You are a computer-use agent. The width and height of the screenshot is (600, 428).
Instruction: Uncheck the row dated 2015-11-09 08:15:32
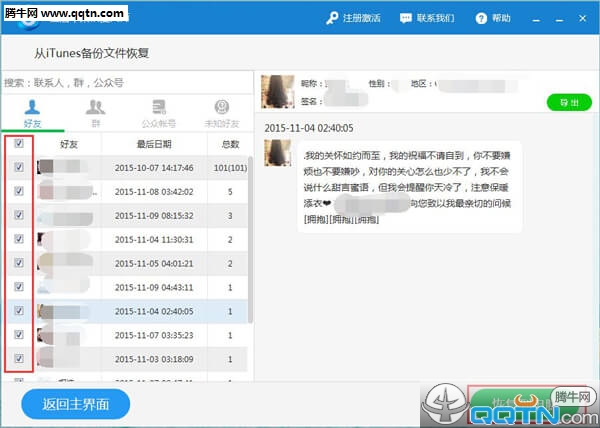(18, 215)
